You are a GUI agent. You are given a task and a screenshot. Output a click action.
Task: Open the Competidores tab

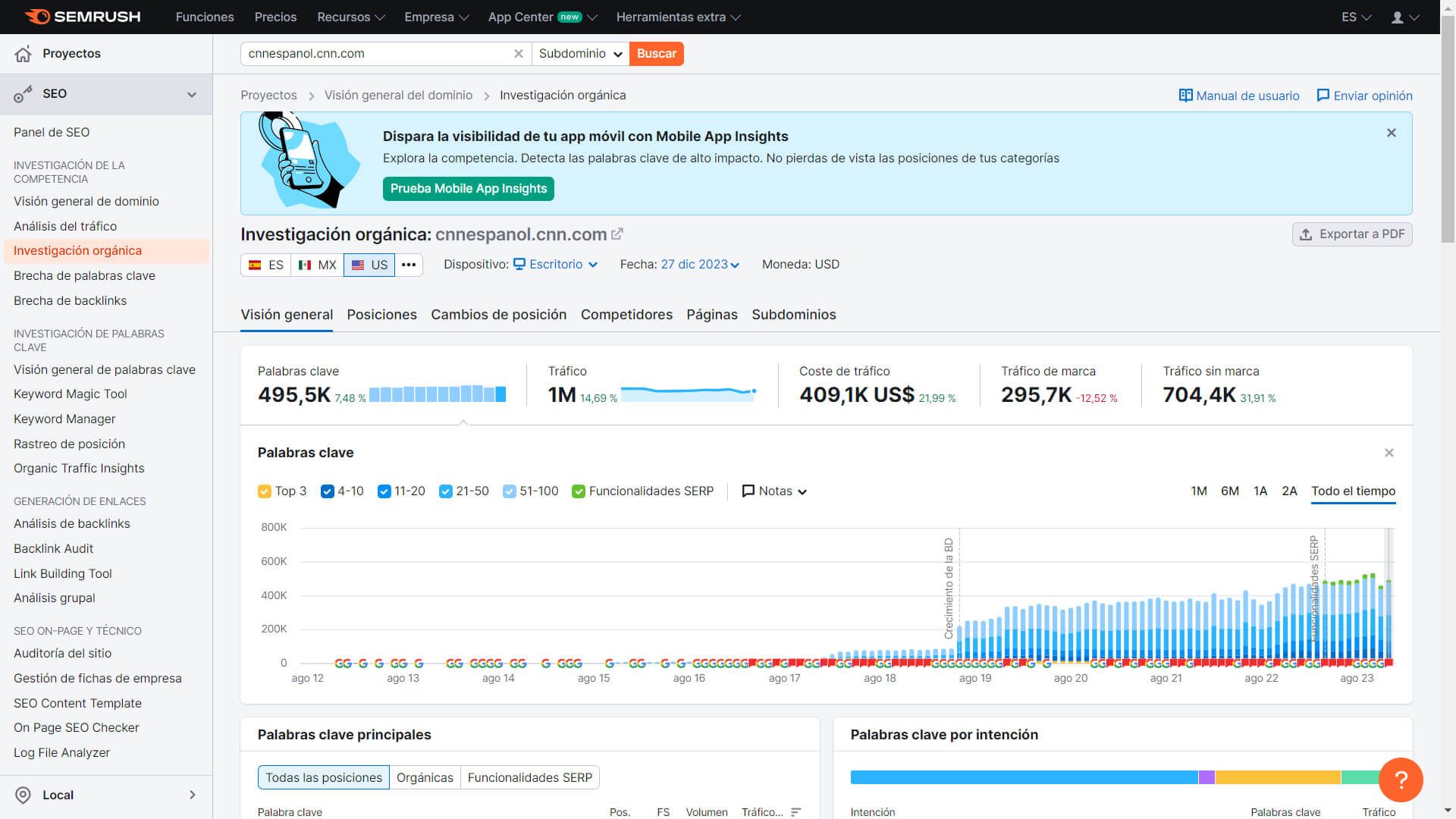(626, 315)
